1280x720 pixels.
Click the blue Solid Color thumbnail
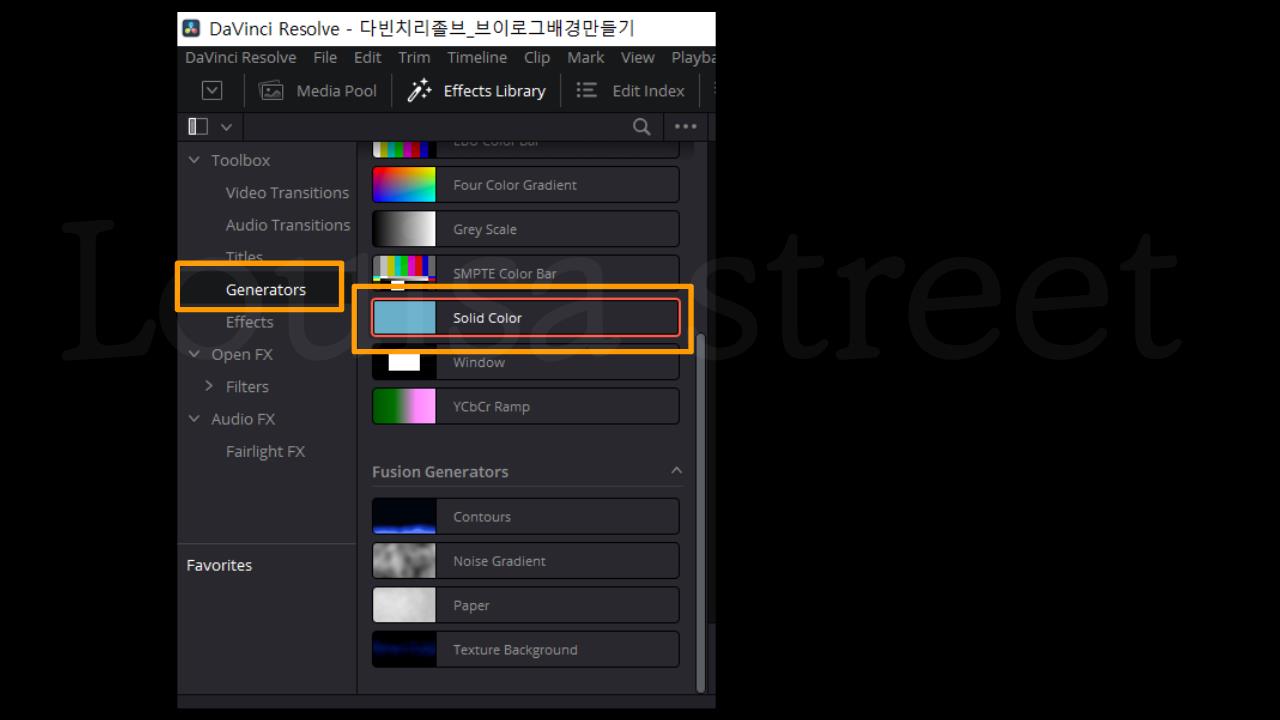point(404,318)
